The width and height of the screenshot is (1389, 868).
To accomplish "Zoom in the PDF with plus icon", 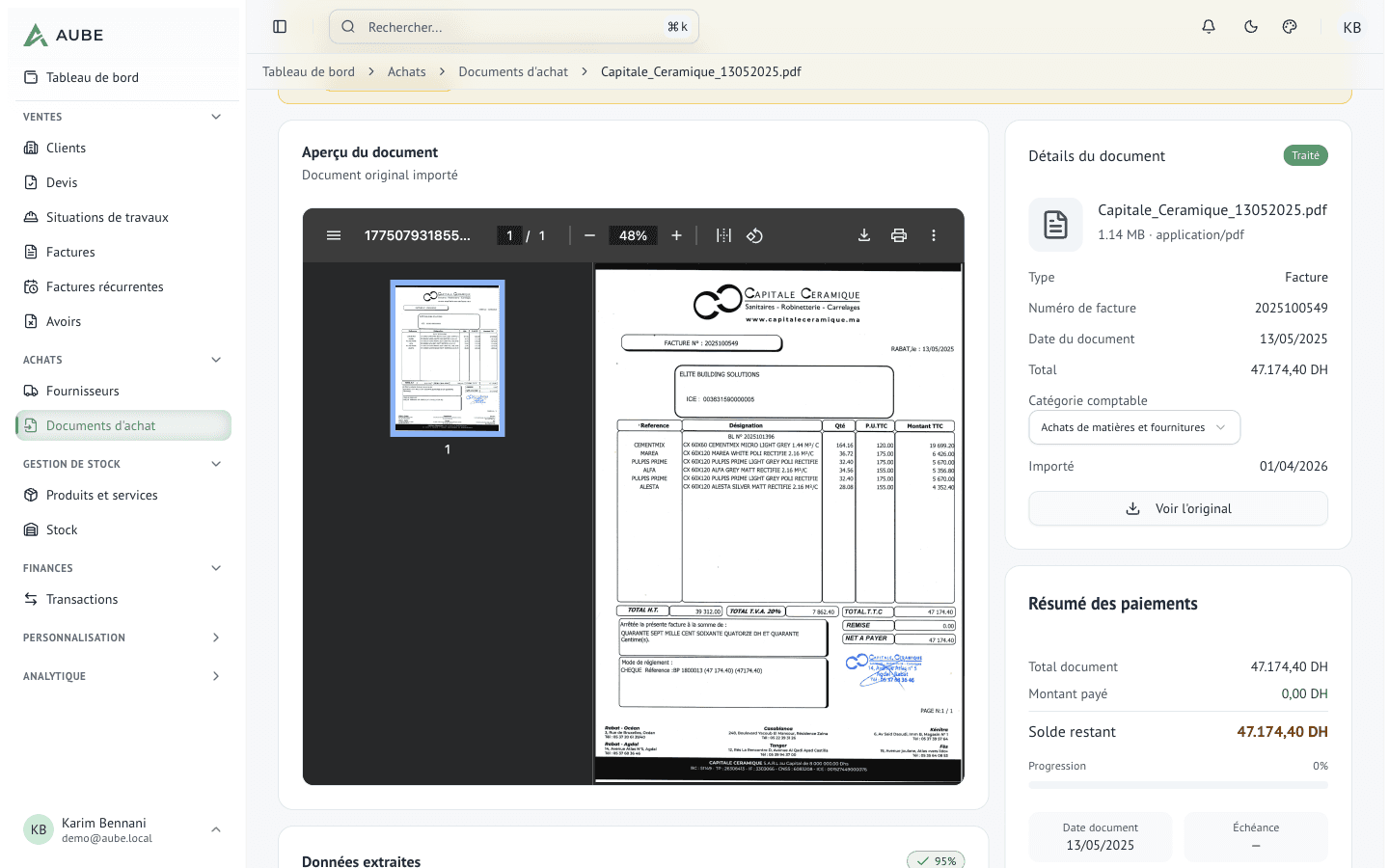I will tap(676, 235).
